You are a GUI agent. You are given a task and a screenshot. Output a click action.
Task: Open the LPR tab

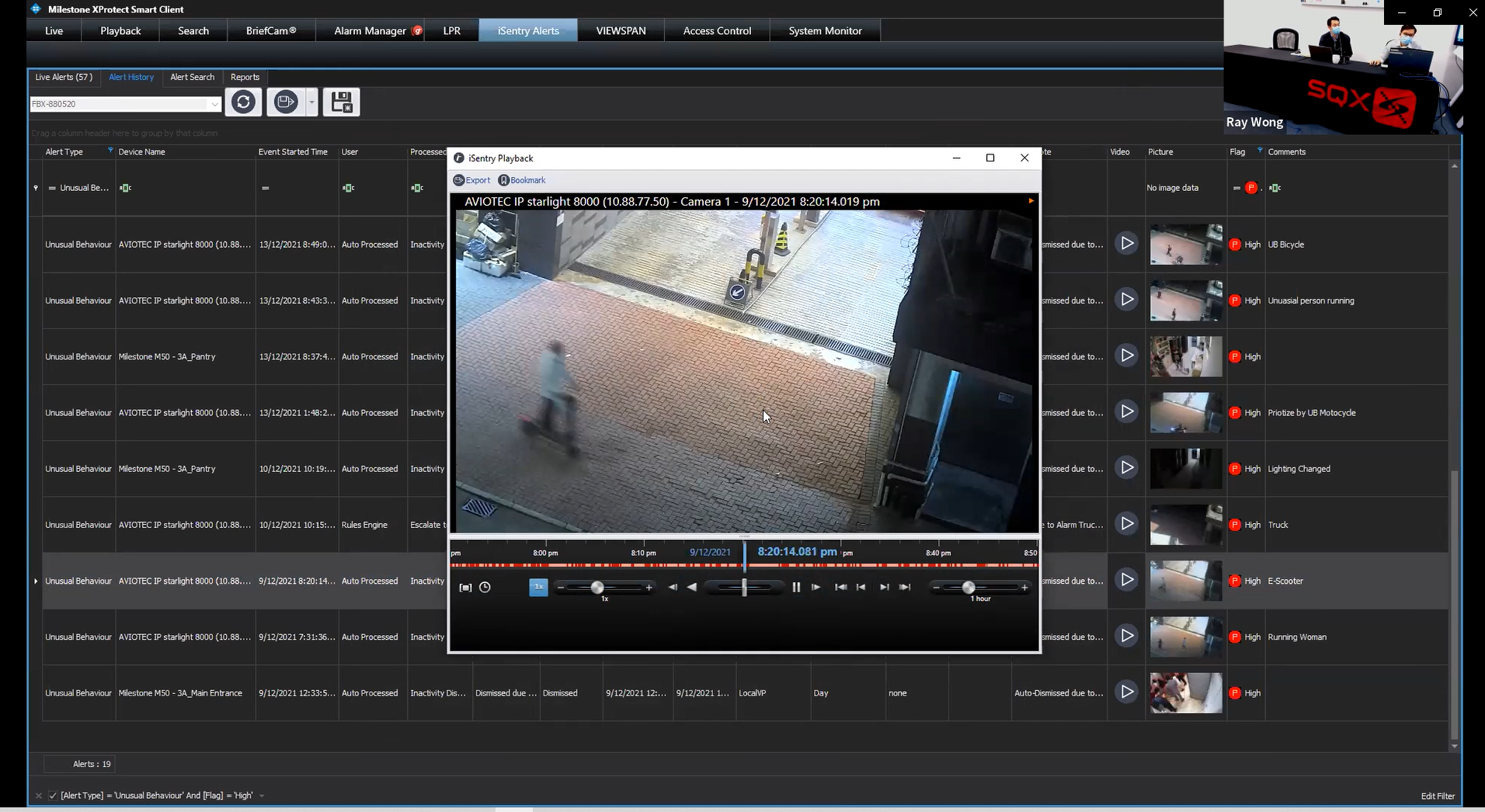point(451,31)
